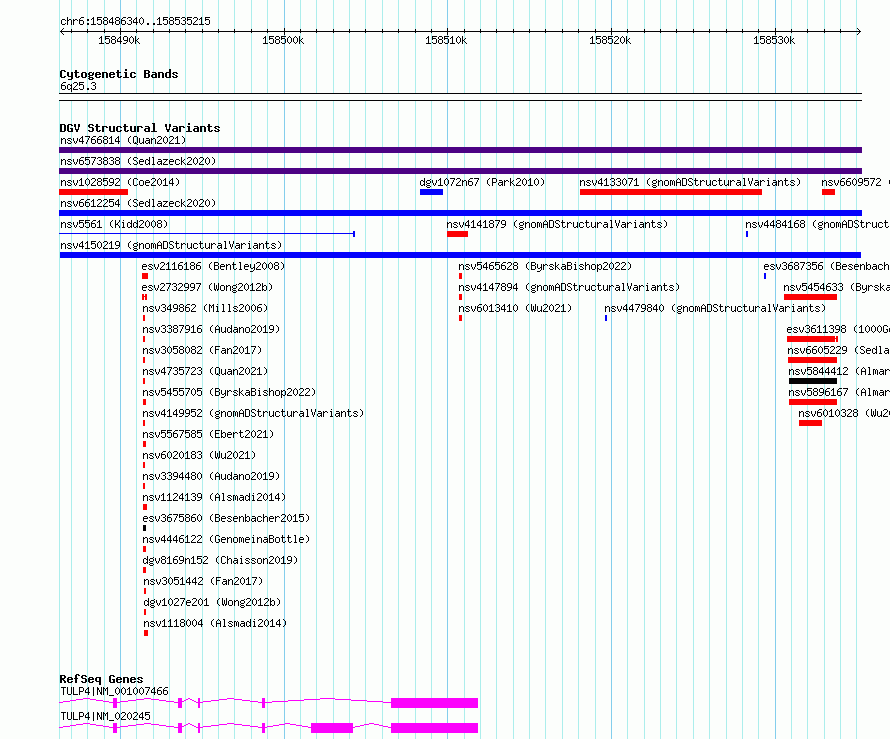Image resolution: width=890 pixels, height=739 pixels.
Task: Click the 158510k ruler position
Action: tap(446, 40)
